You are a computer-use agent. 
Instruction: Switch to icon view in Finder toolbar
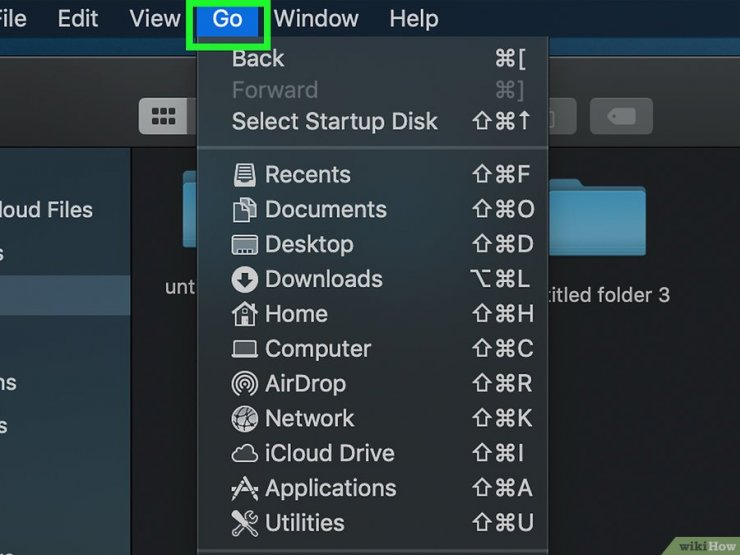163,117
